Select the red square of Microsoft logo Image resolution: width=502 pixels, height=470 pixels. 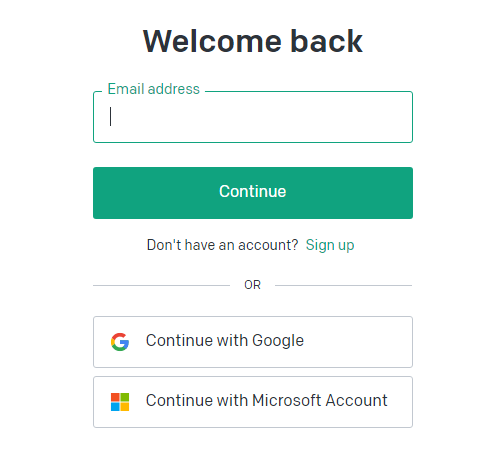115,397
